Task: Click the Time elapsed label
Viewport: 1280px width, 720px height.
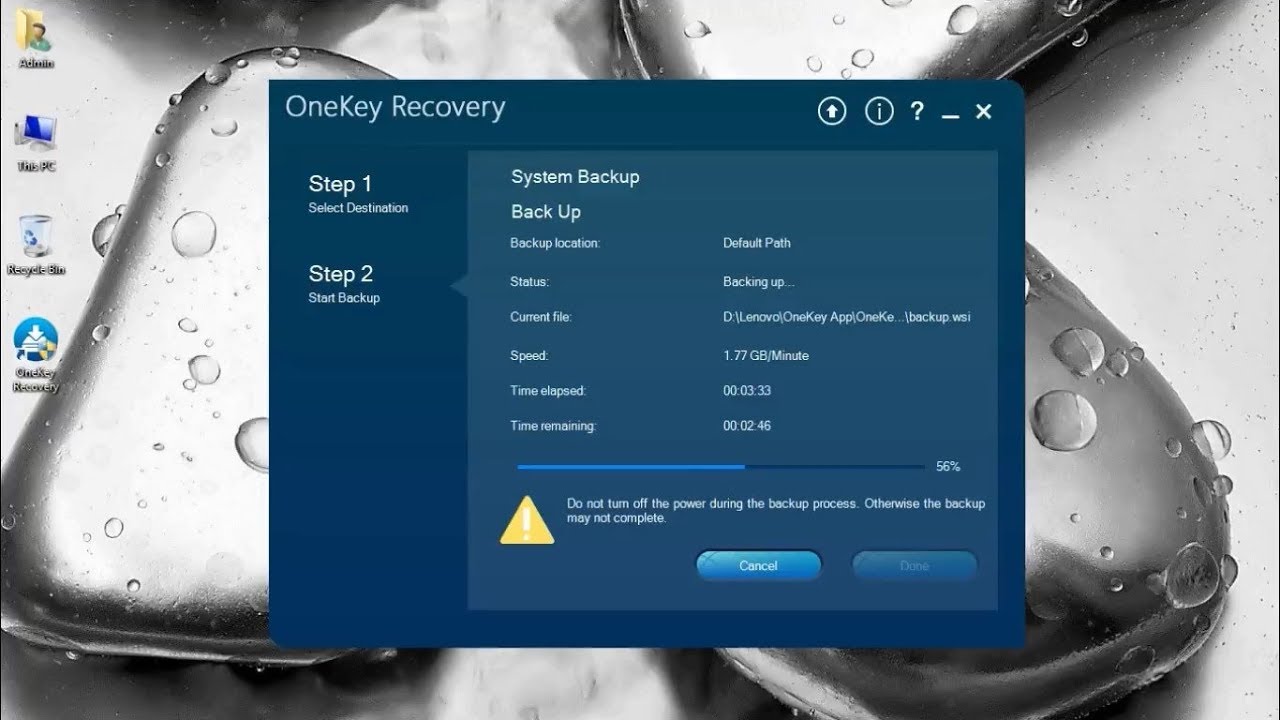Action: (548, 391)
